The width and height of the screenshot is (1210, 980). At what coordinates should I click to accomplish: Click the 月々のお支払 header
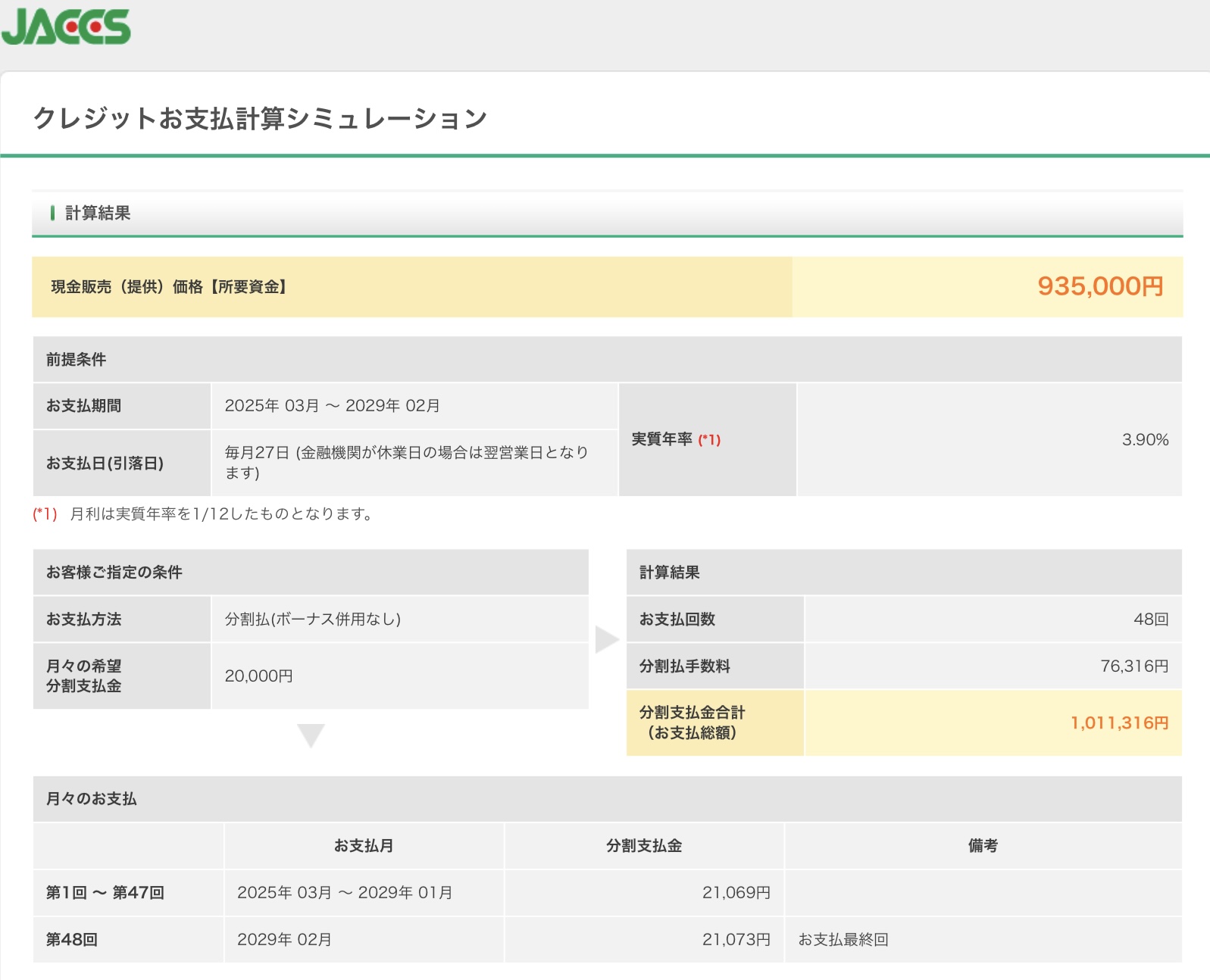[91, 799]
